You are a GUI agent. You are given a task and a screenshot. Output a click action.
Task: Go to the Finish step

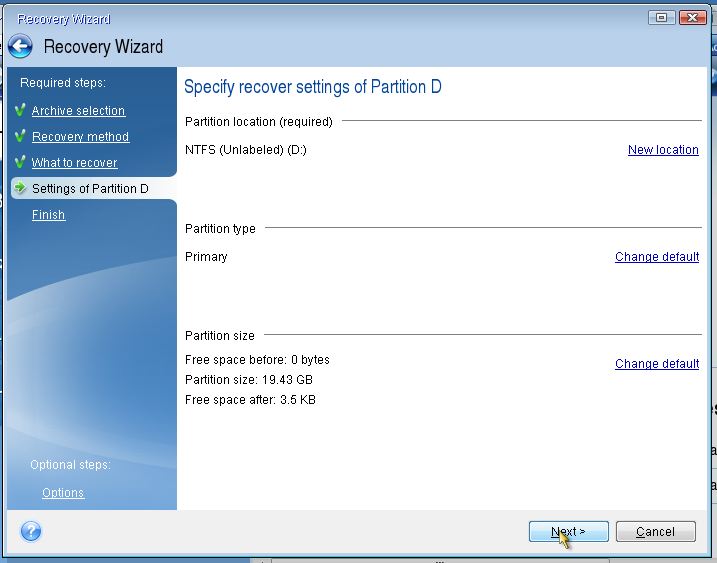(x=48, y=214)
